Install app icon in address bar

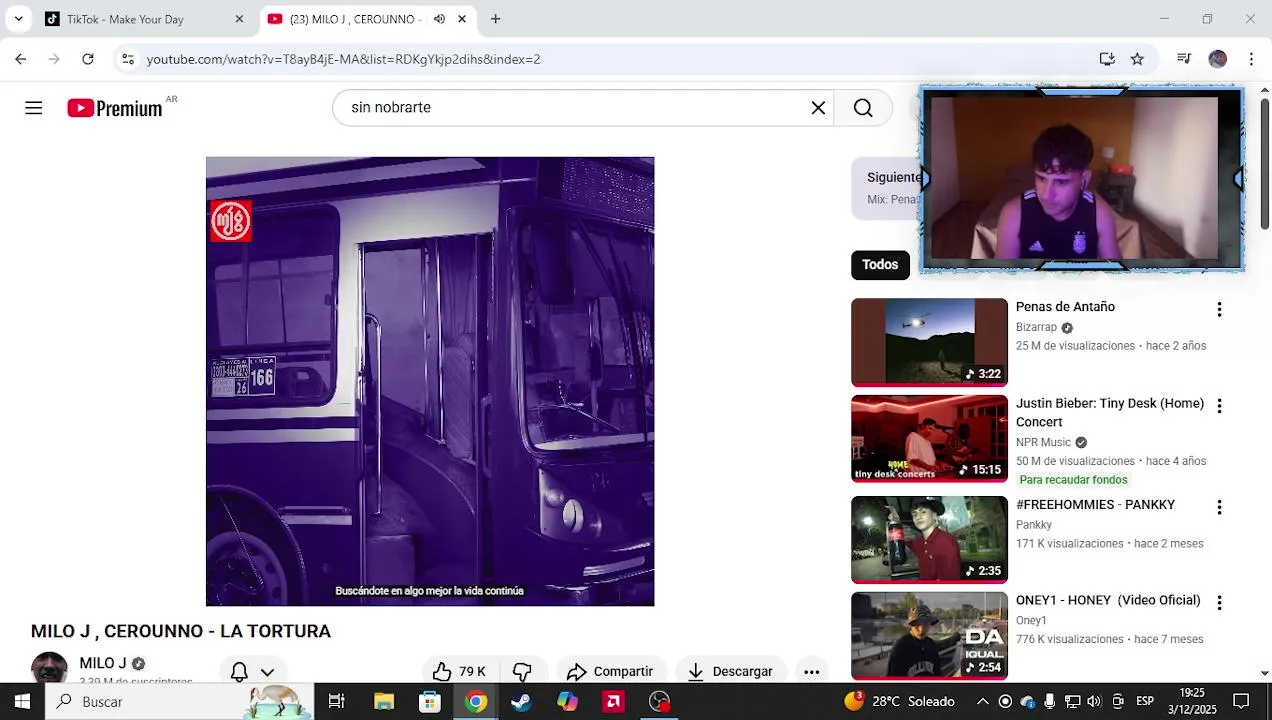[1107, 59]
